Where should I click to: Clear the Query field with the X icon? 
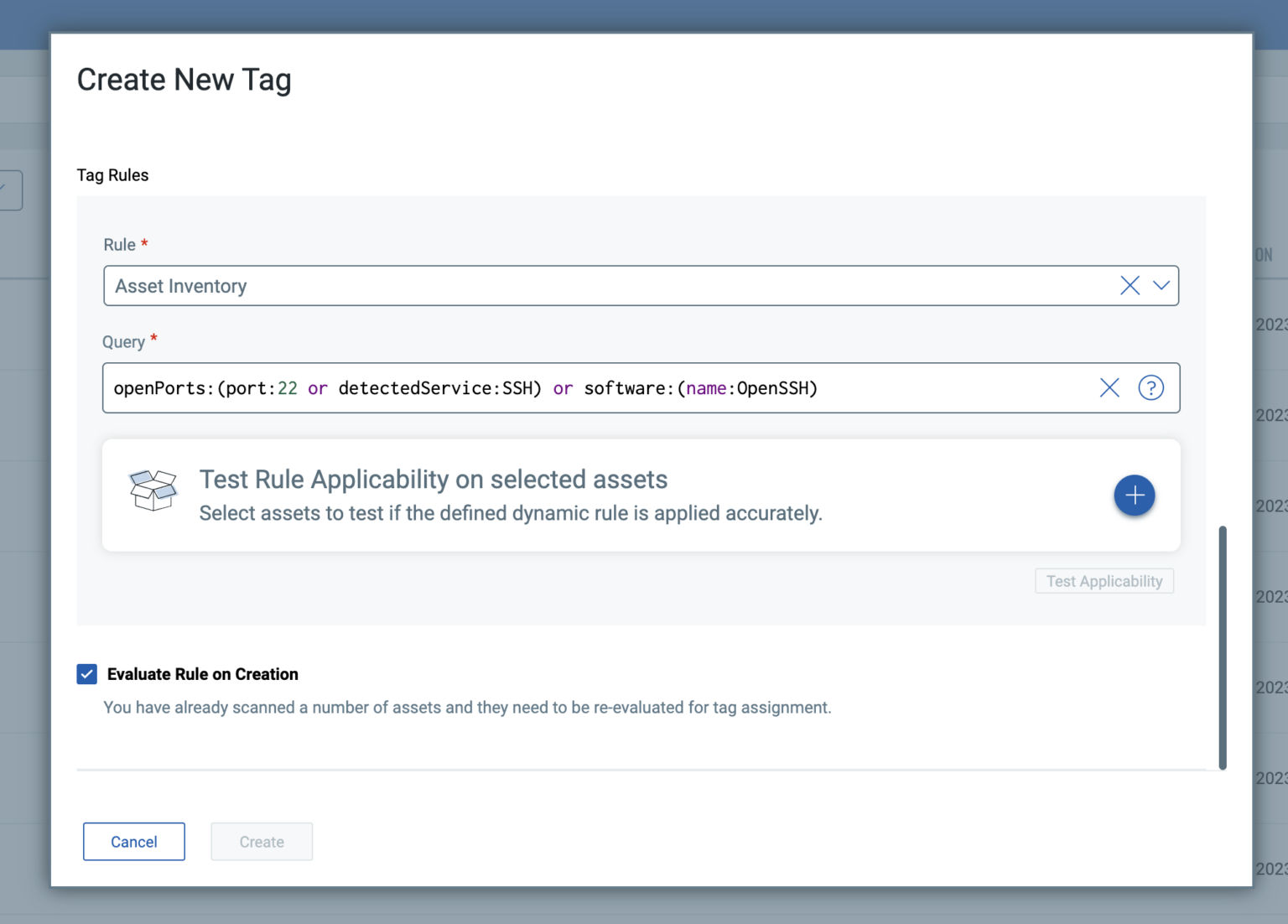click(1109, 387)
